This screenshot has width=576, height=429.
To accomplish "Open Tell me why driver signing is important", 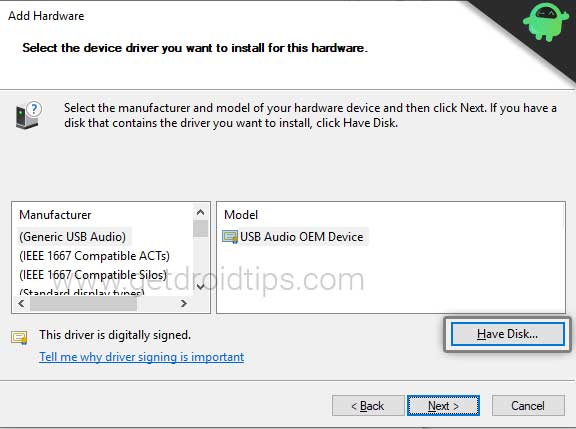I will coord(141,357).
